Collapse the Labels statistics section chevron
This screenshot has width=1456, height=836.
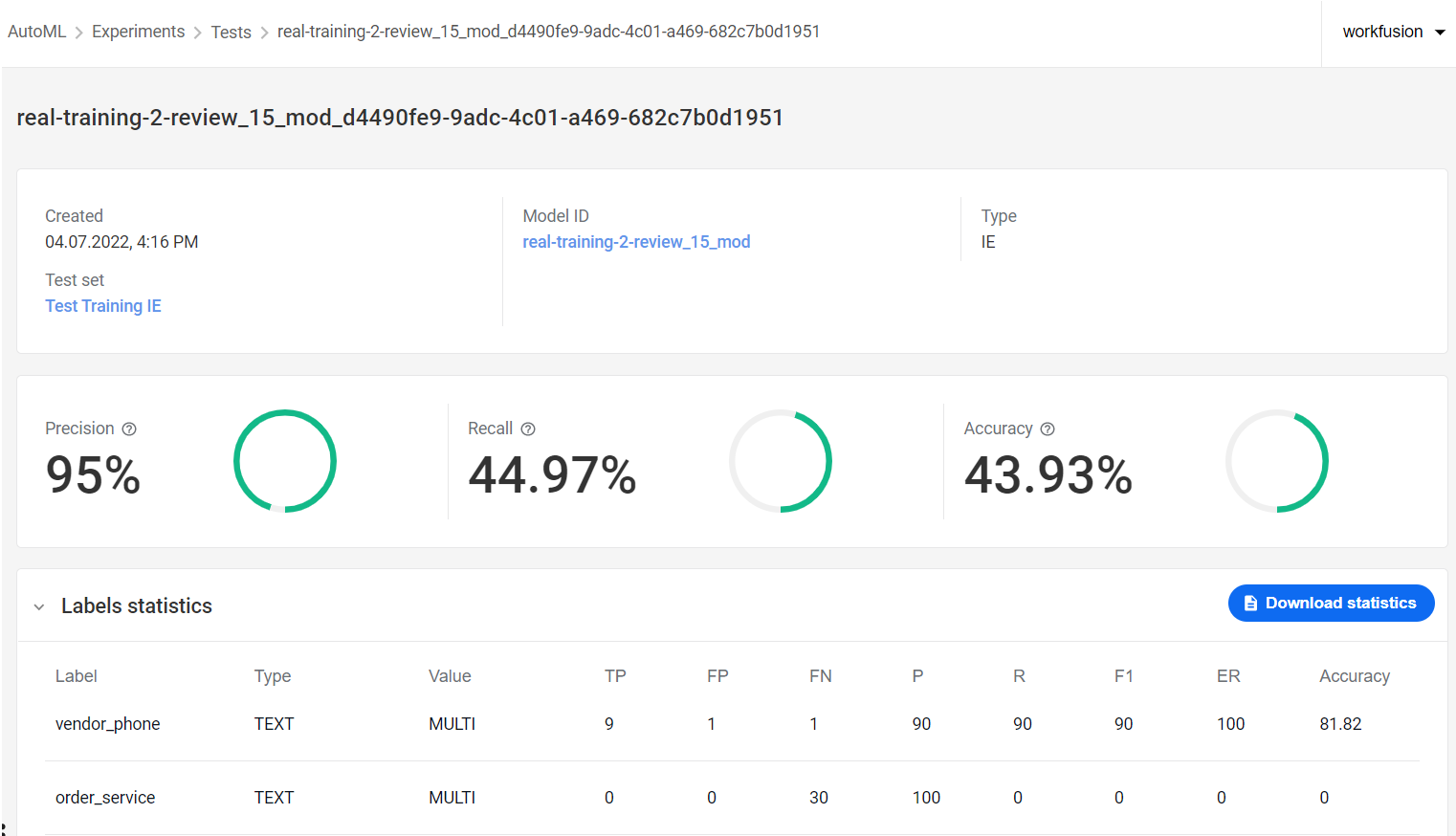click(39, 607)
